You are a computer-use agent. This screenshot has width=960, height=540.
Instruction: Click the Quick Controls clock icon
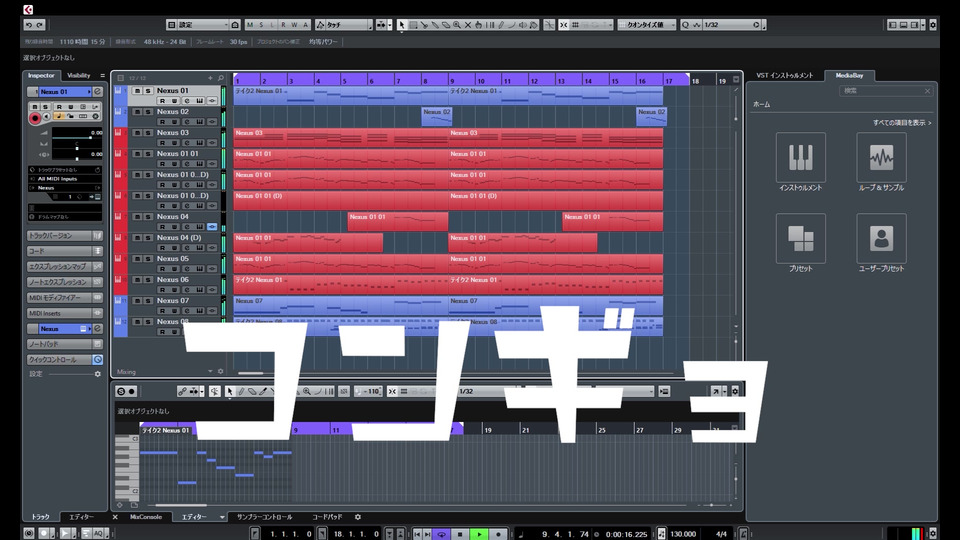point(97,359)
